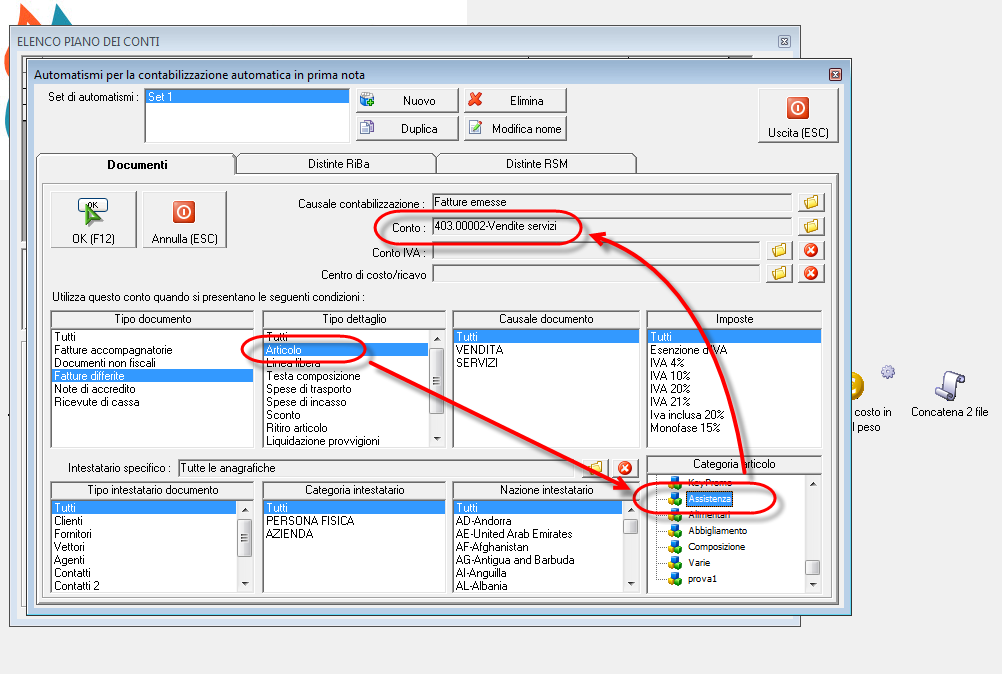This screenshot has width=1002, height=674.
Task: Click the Duplica button
Action: 407,128
